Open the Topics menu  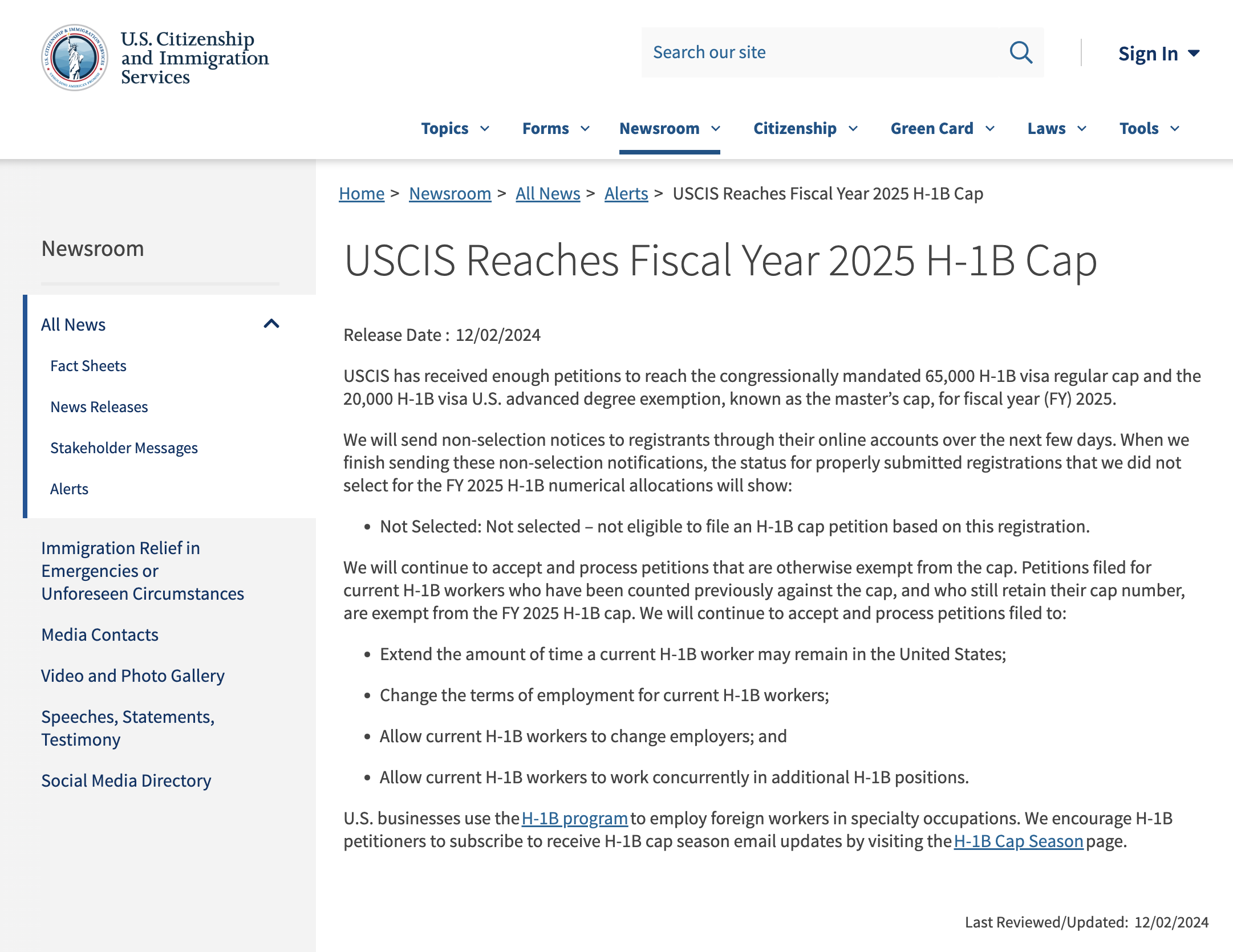point(445,128)
